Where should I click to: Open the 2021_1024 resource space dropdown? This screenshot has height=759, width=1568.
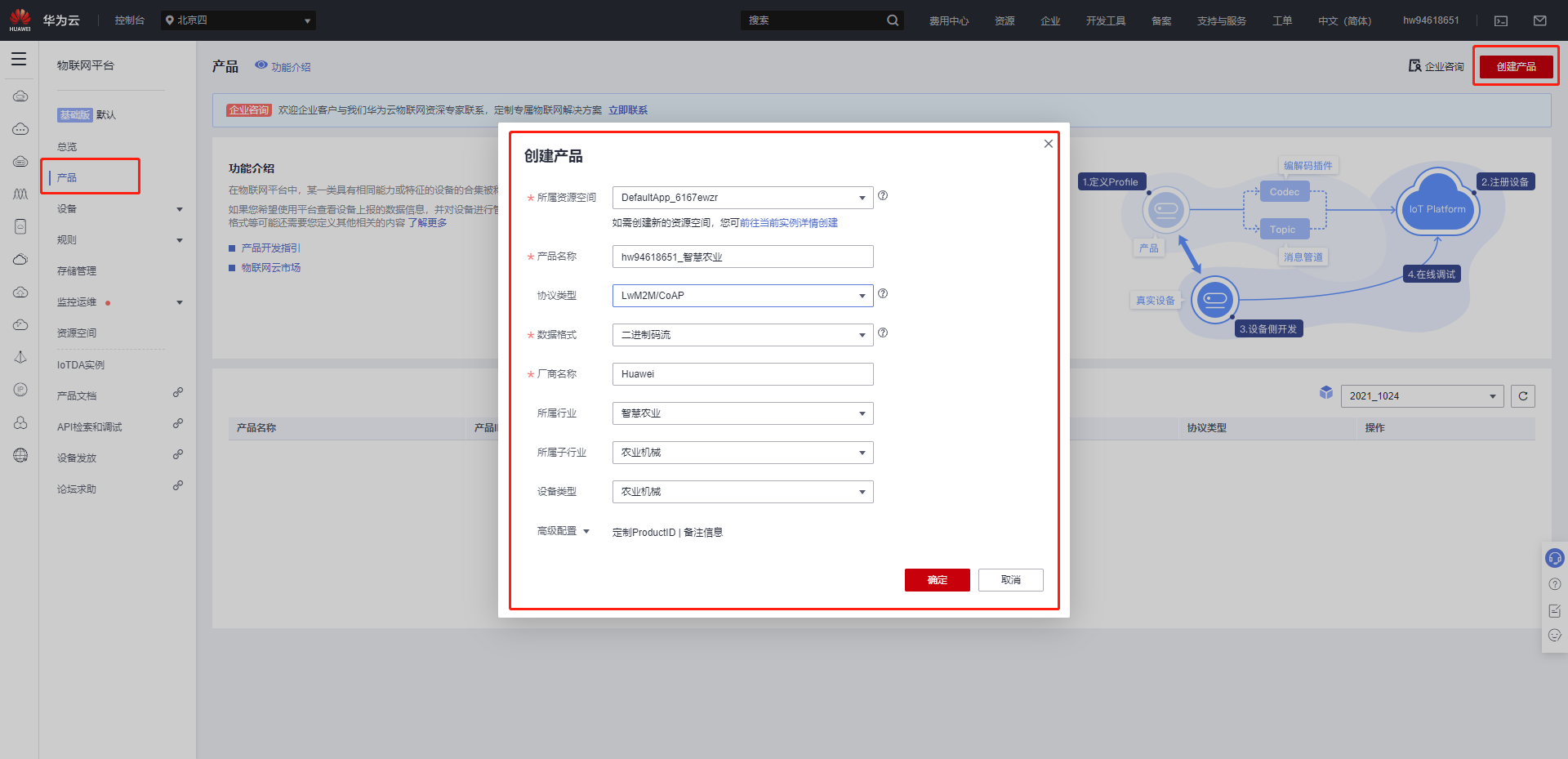[x=1423, y=396]
